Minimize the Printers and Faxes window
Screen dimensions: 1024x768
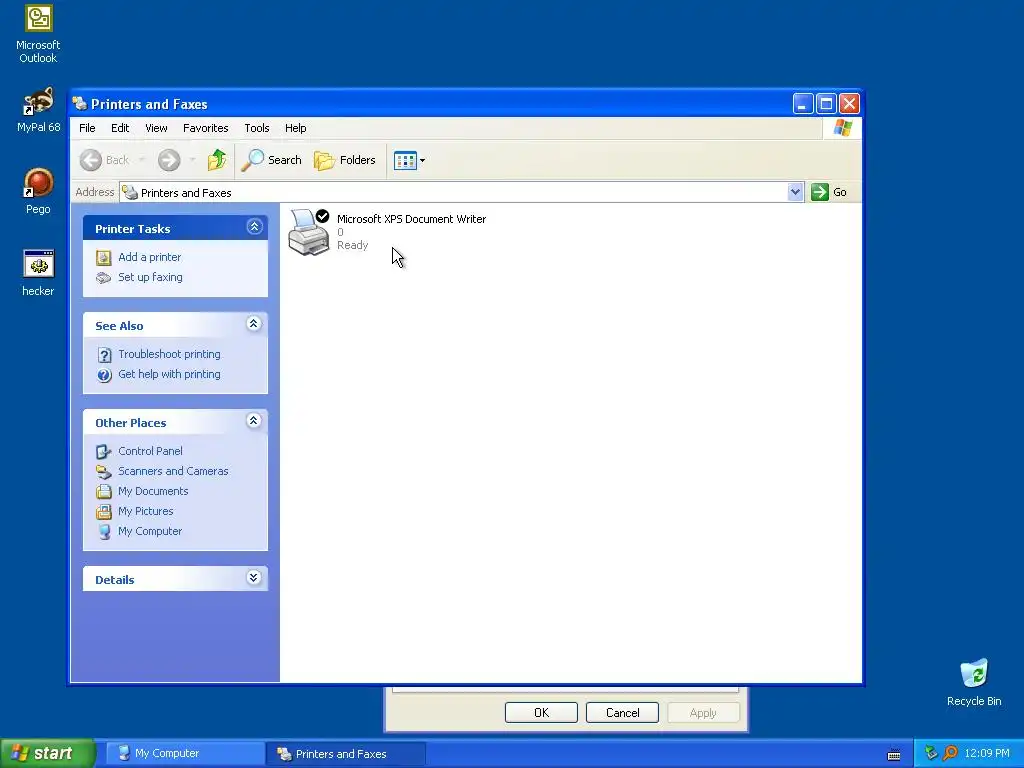pyautogui.click(x=803, y=104)
